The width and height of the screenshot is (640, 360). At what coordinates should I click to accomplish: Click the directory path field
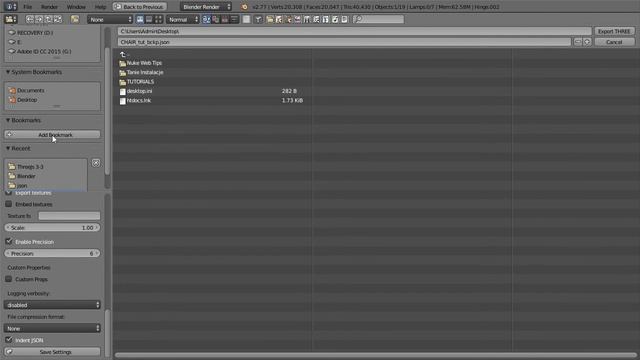[354, 31]
